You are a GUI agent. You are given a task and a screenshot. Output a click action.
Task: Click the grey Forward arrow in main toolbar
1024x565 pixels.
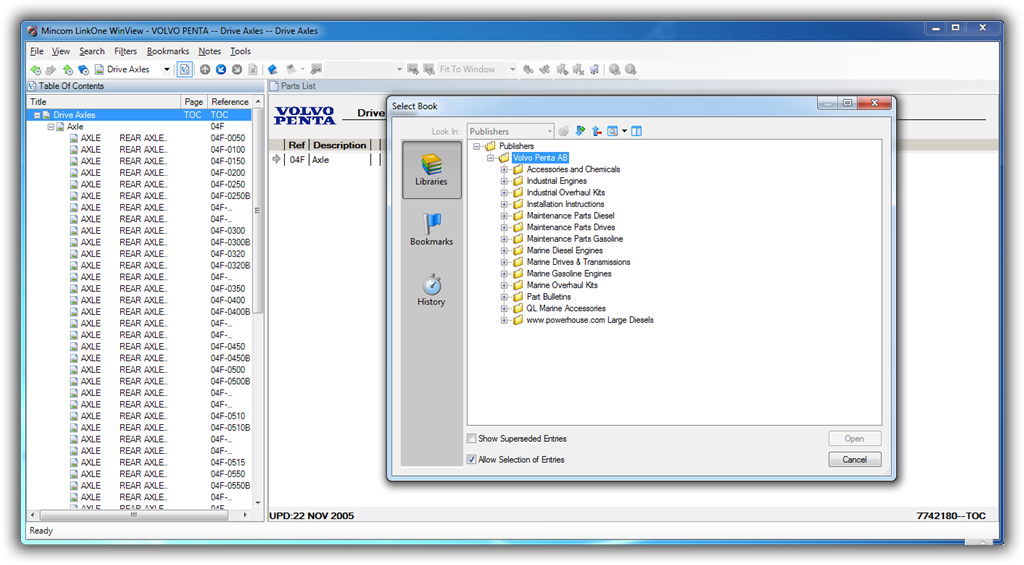tap(51, 69)
